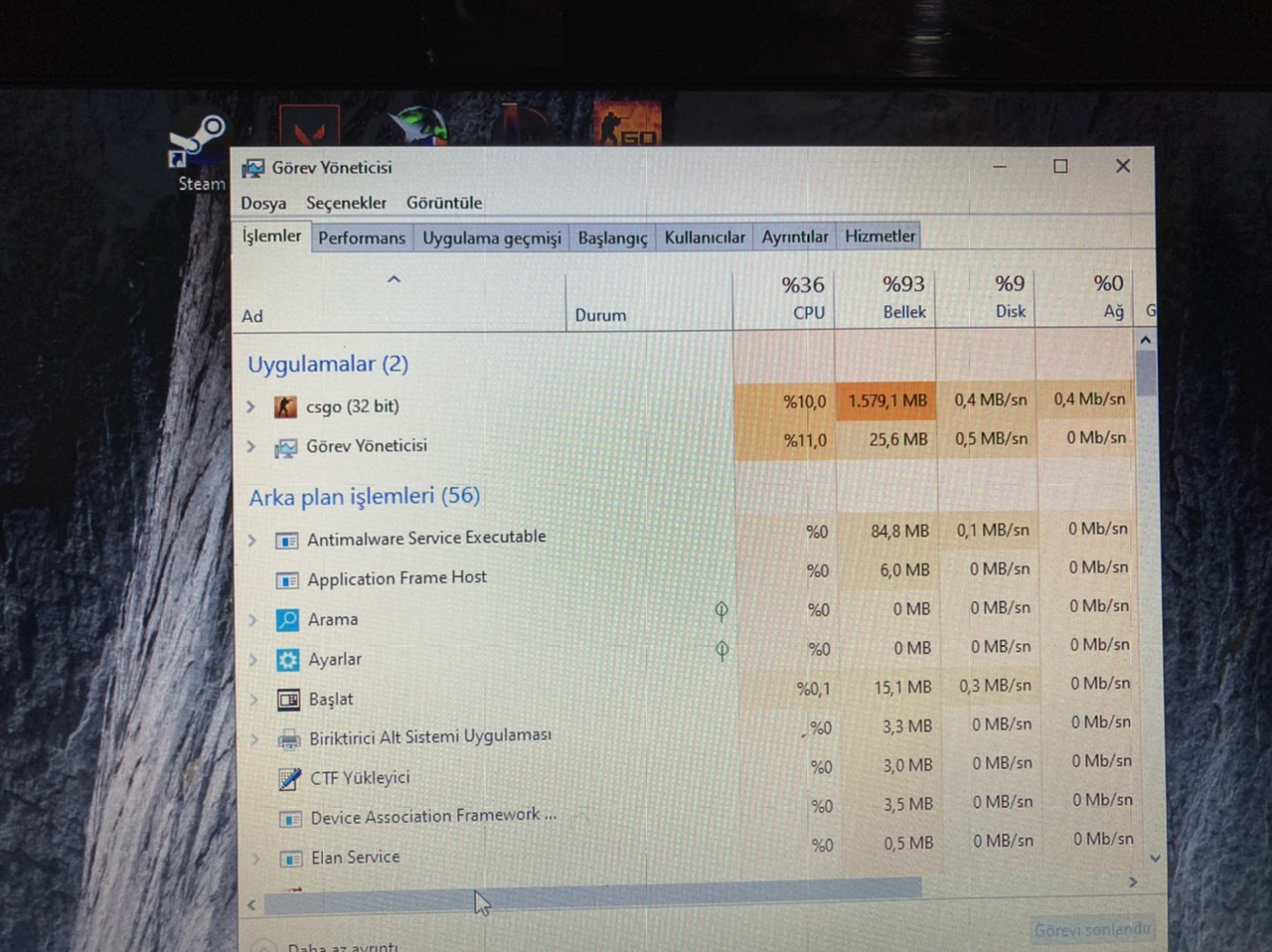Switch to the Hizmetler tab

pos(879,237)
